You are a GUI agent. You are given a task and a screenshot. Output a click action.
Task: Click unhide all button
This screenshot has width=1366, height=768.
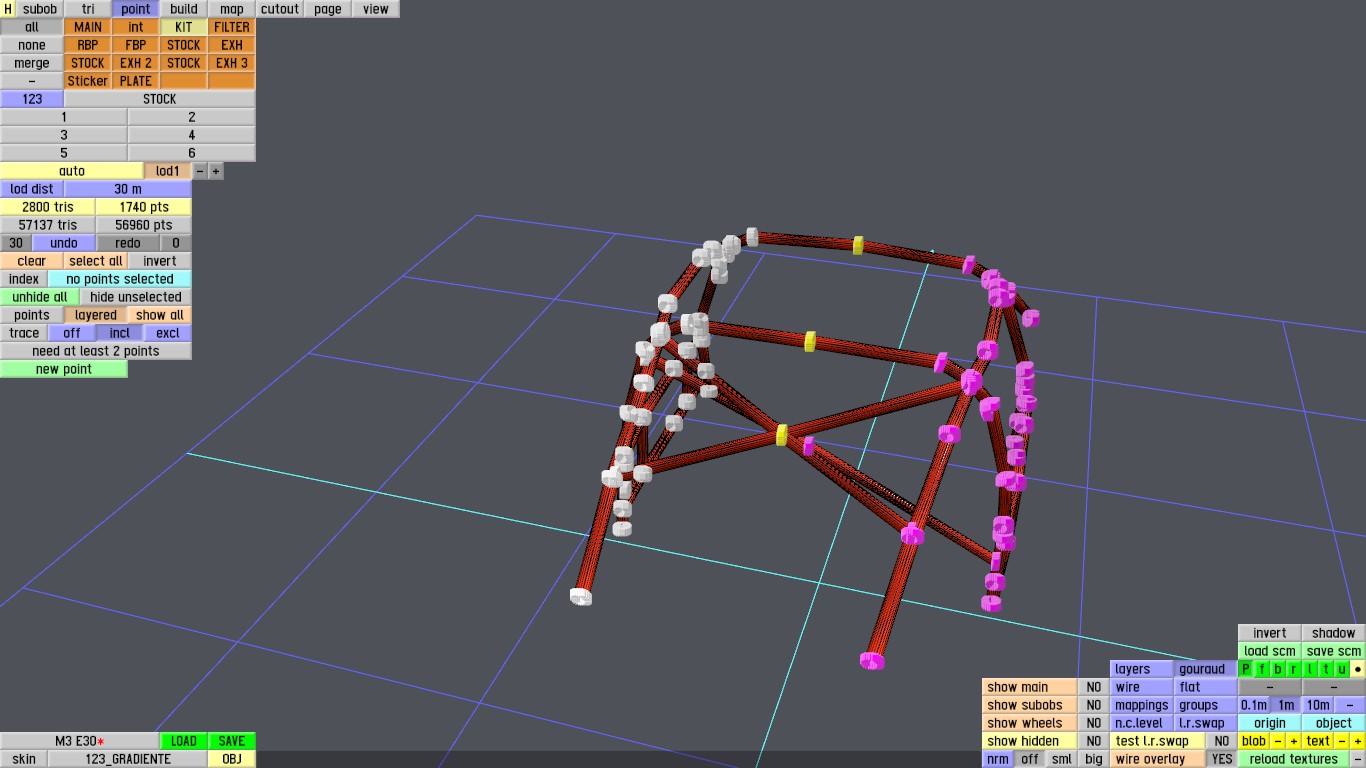[x=40, y=297]
